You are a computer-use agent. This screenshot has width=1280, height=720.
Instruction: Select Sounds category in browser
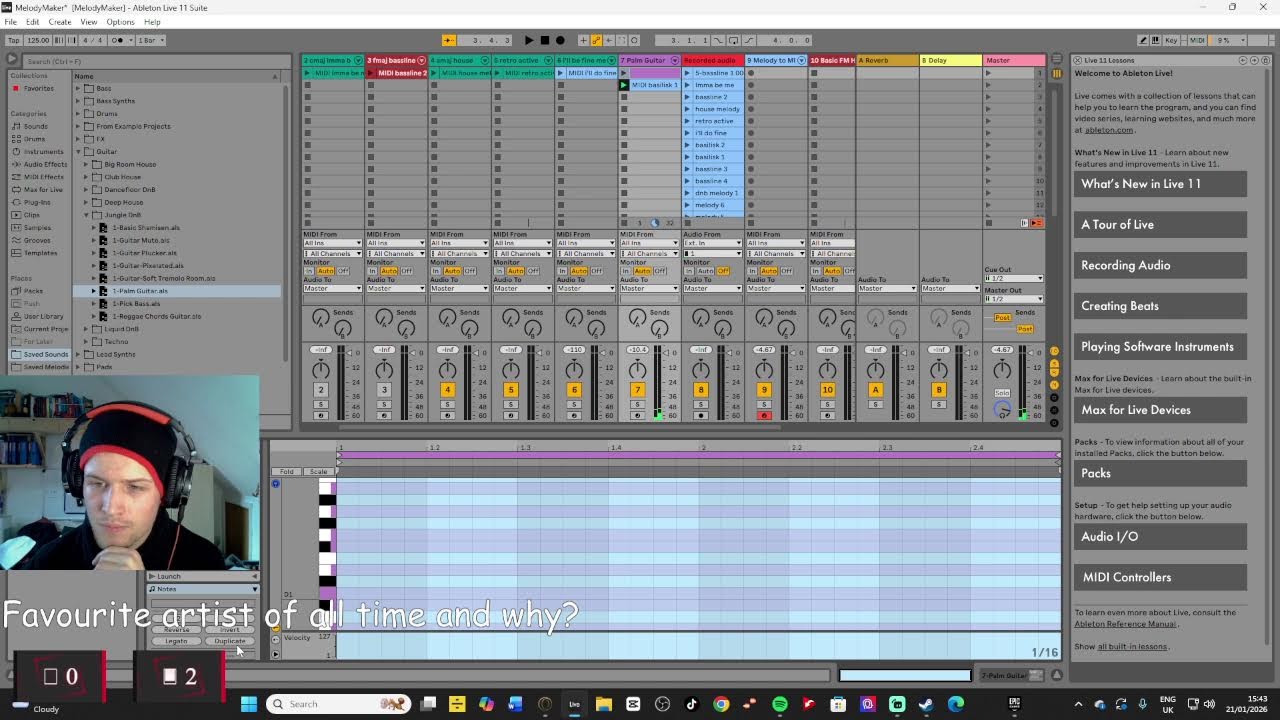pyautogui.click(x=36, y=126)
